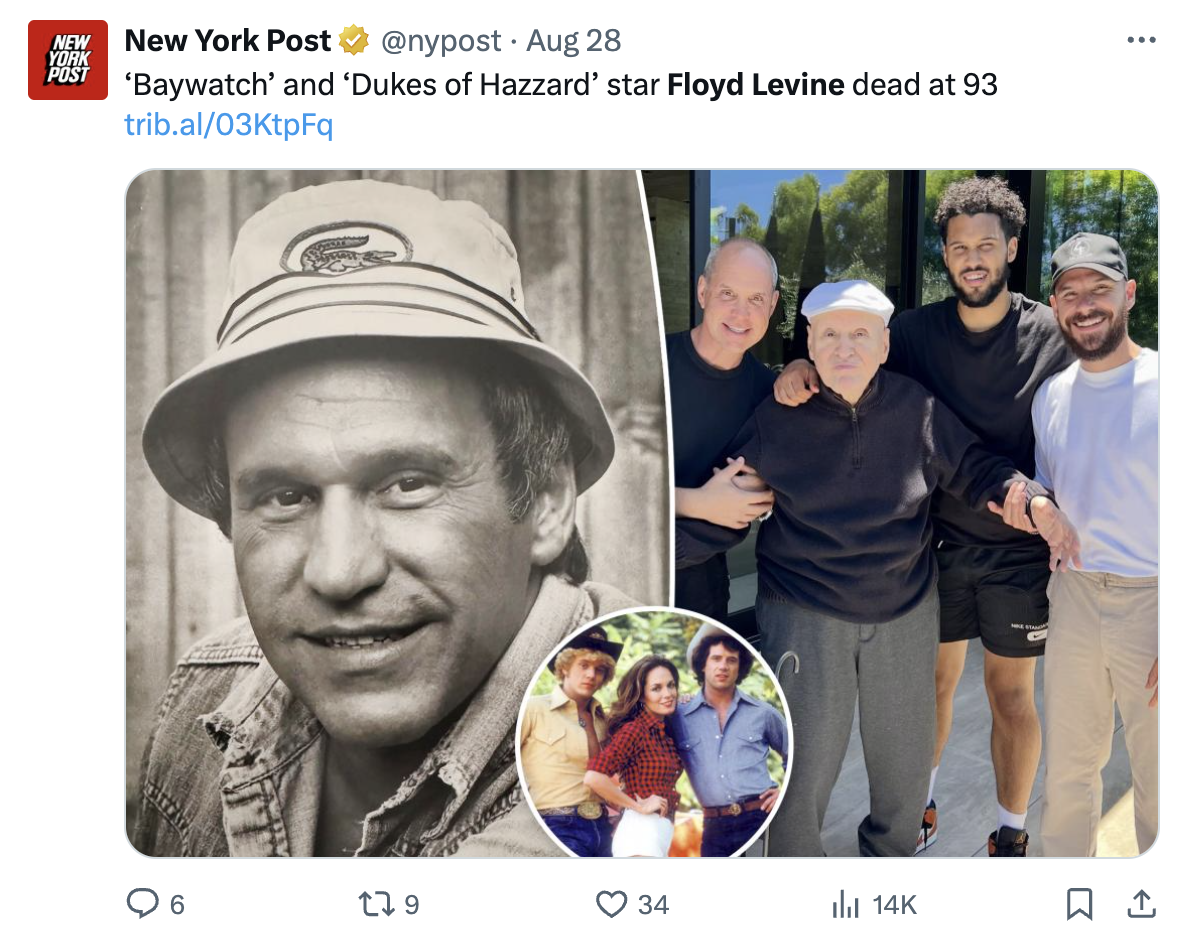Viewport: 1190px width, 946px height.
Task: Click the bold Floyd Levine text
Action: click(x=755, y=84)
